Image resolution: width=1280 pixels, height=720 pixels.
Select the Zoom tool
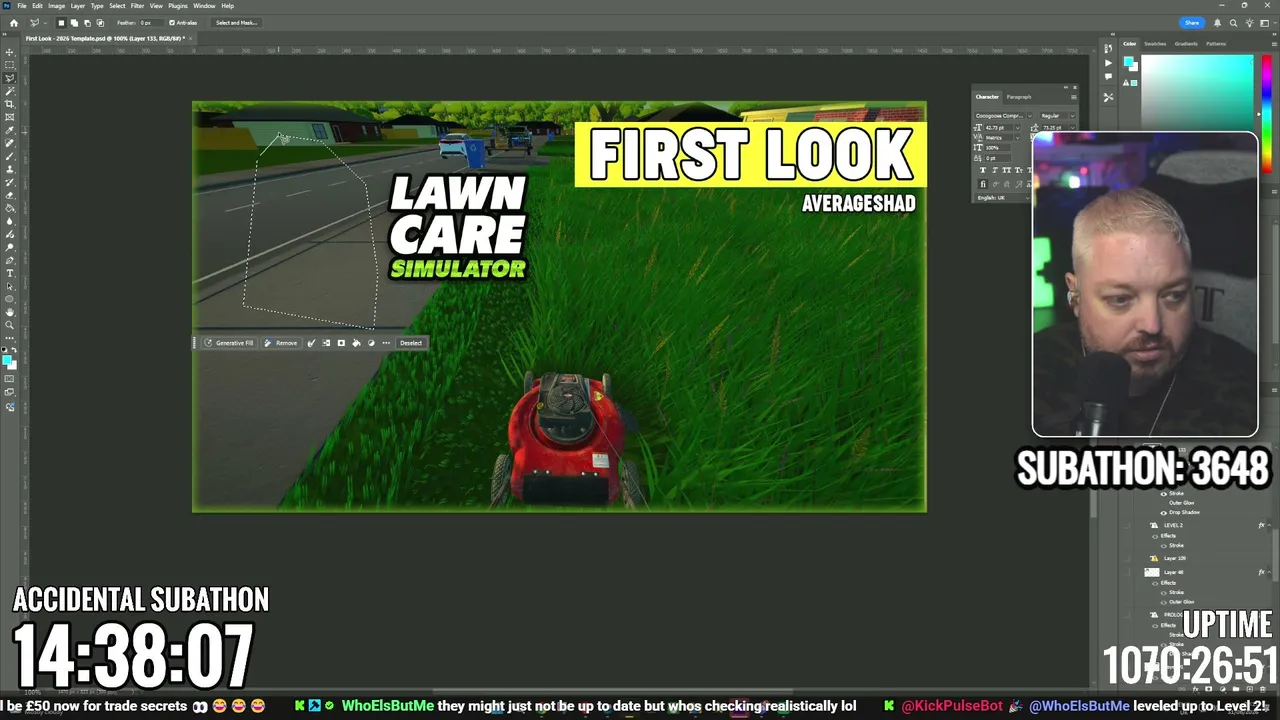pyautogui.click(x=10, y=325)
